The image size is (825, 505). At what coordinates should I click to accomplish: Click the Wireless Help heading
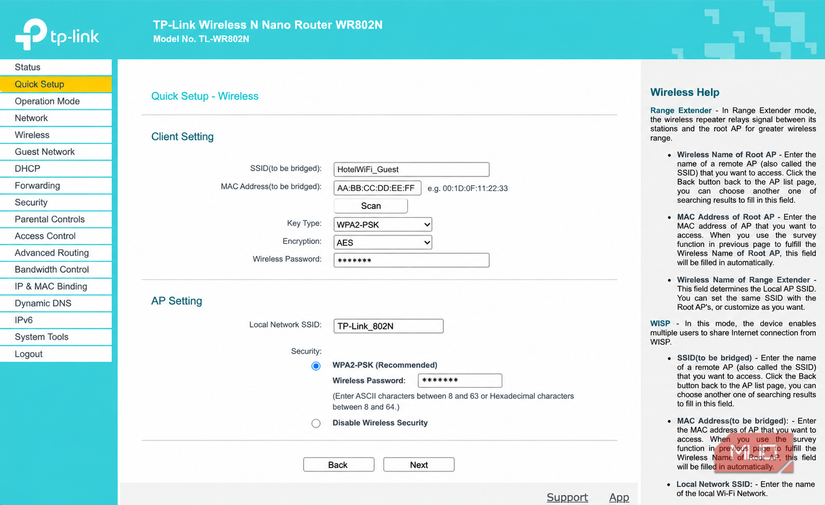tap(685, 92)
